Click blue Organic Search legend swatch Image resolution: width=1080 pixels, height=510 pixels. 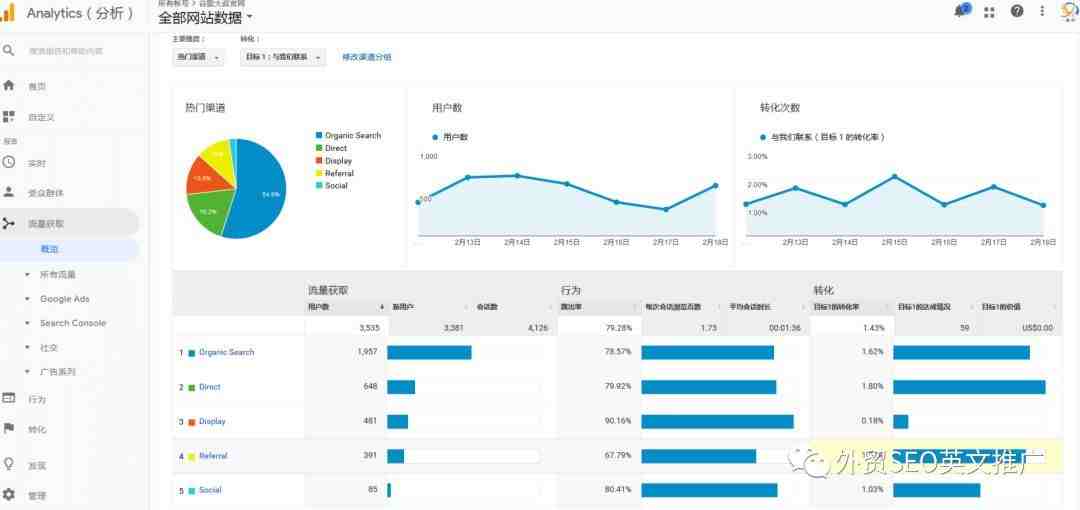click(x=319, y=136)
